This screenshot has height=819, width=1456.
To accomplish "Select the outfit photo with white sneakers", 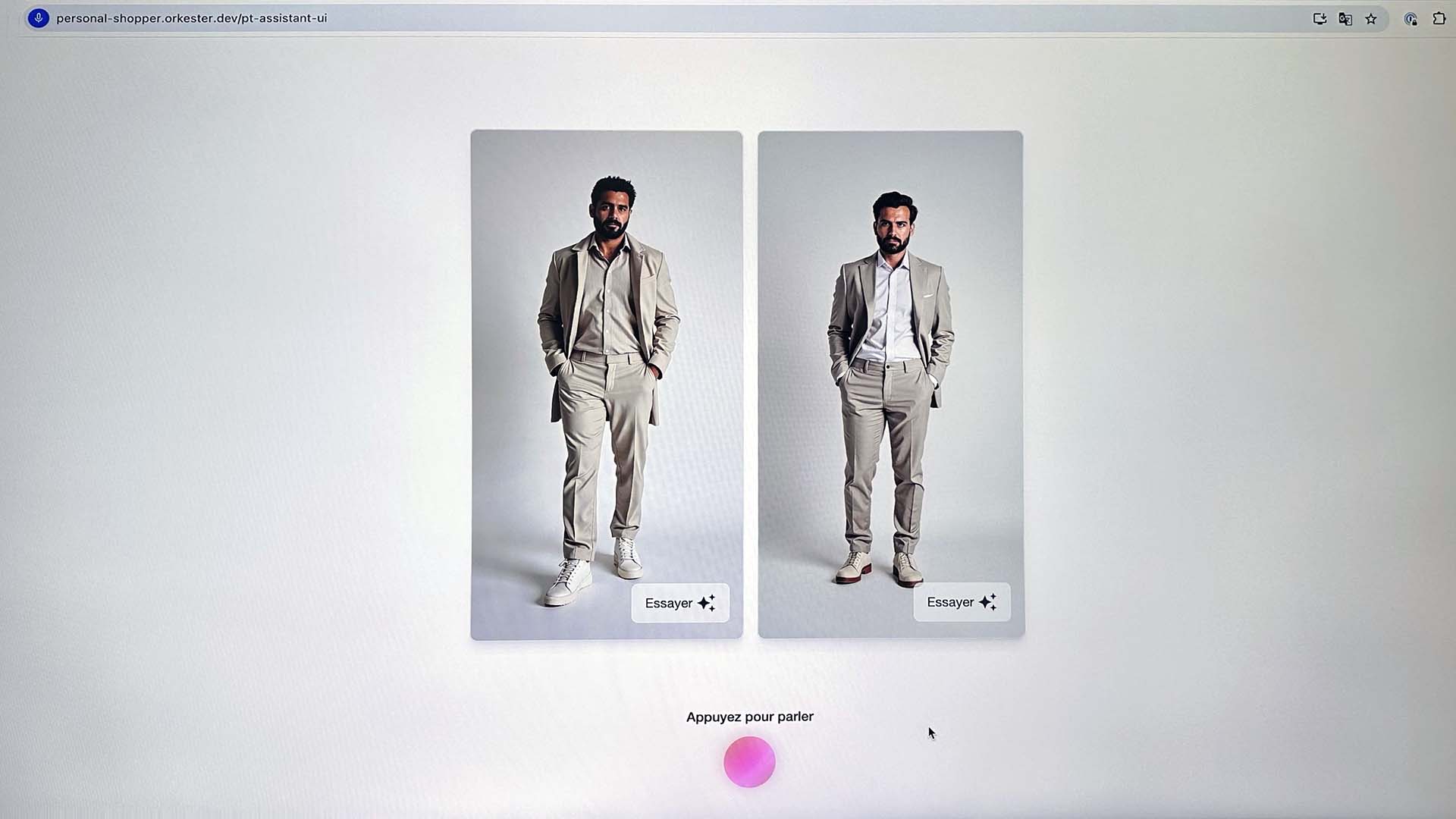I will coord(607,385).
